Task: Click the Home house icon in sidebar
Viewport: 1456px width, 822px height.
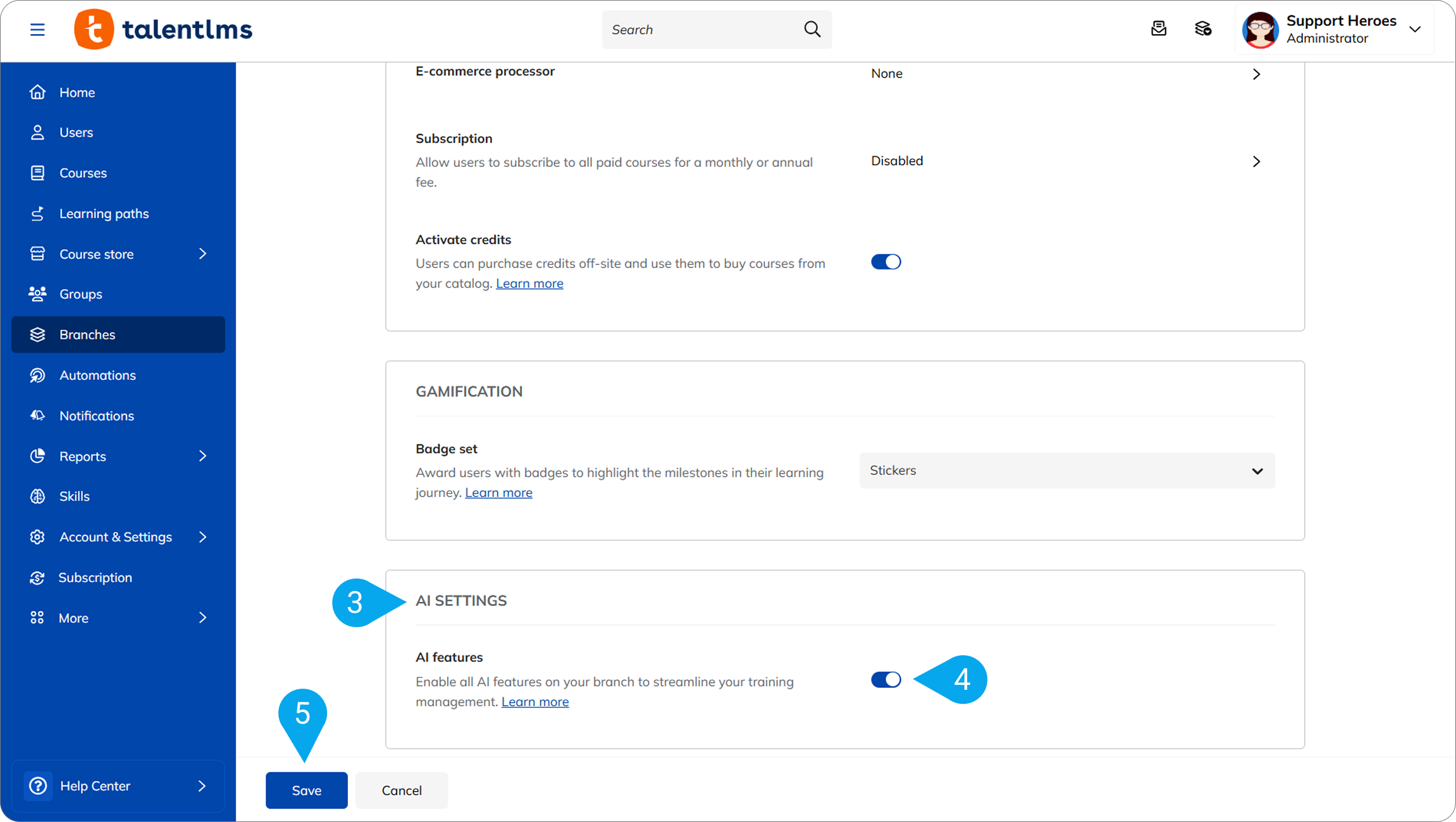Action: tap(37, 92)
